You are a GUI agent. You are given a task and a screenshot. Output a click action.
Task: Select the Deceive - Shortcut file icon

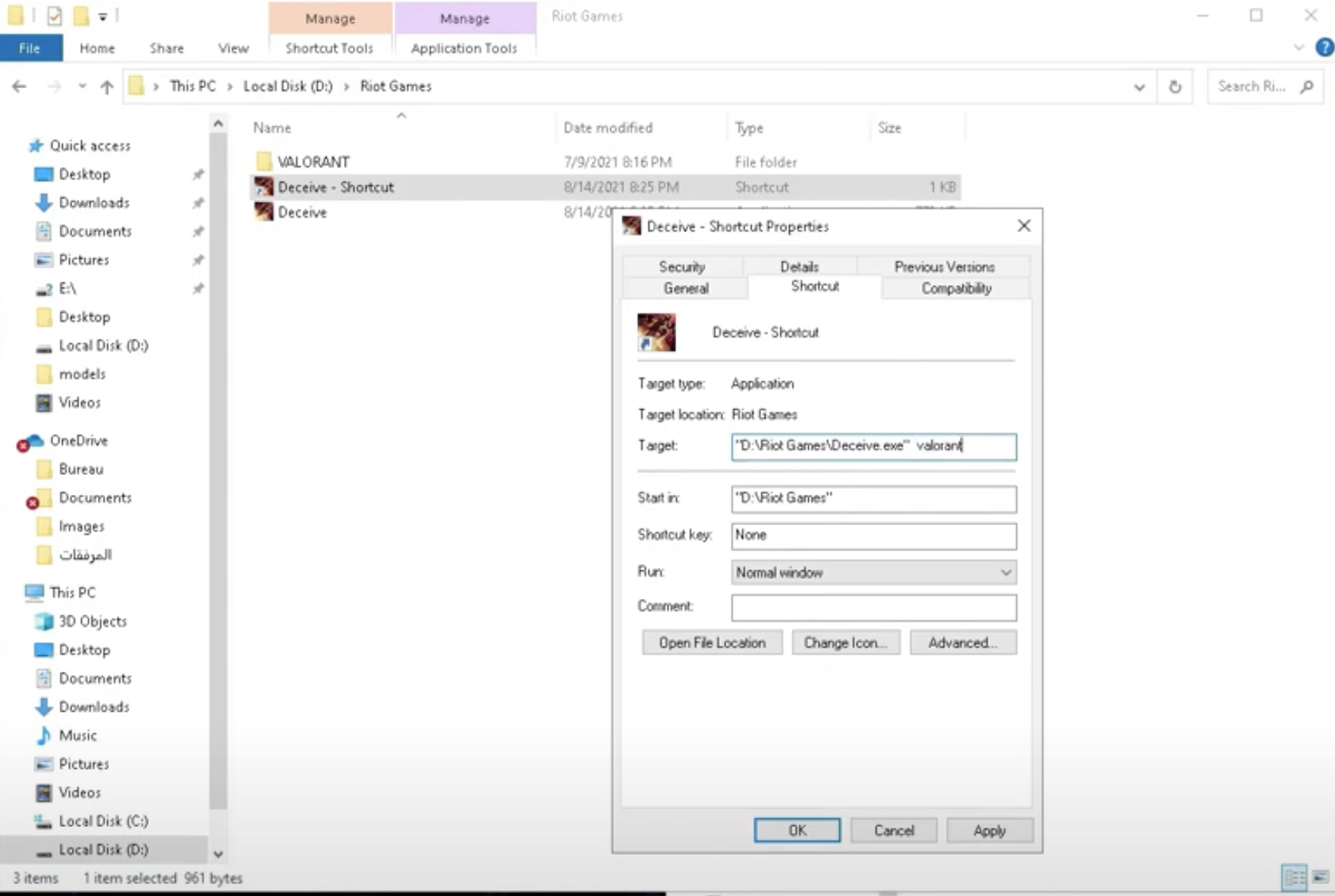point(264,187)
